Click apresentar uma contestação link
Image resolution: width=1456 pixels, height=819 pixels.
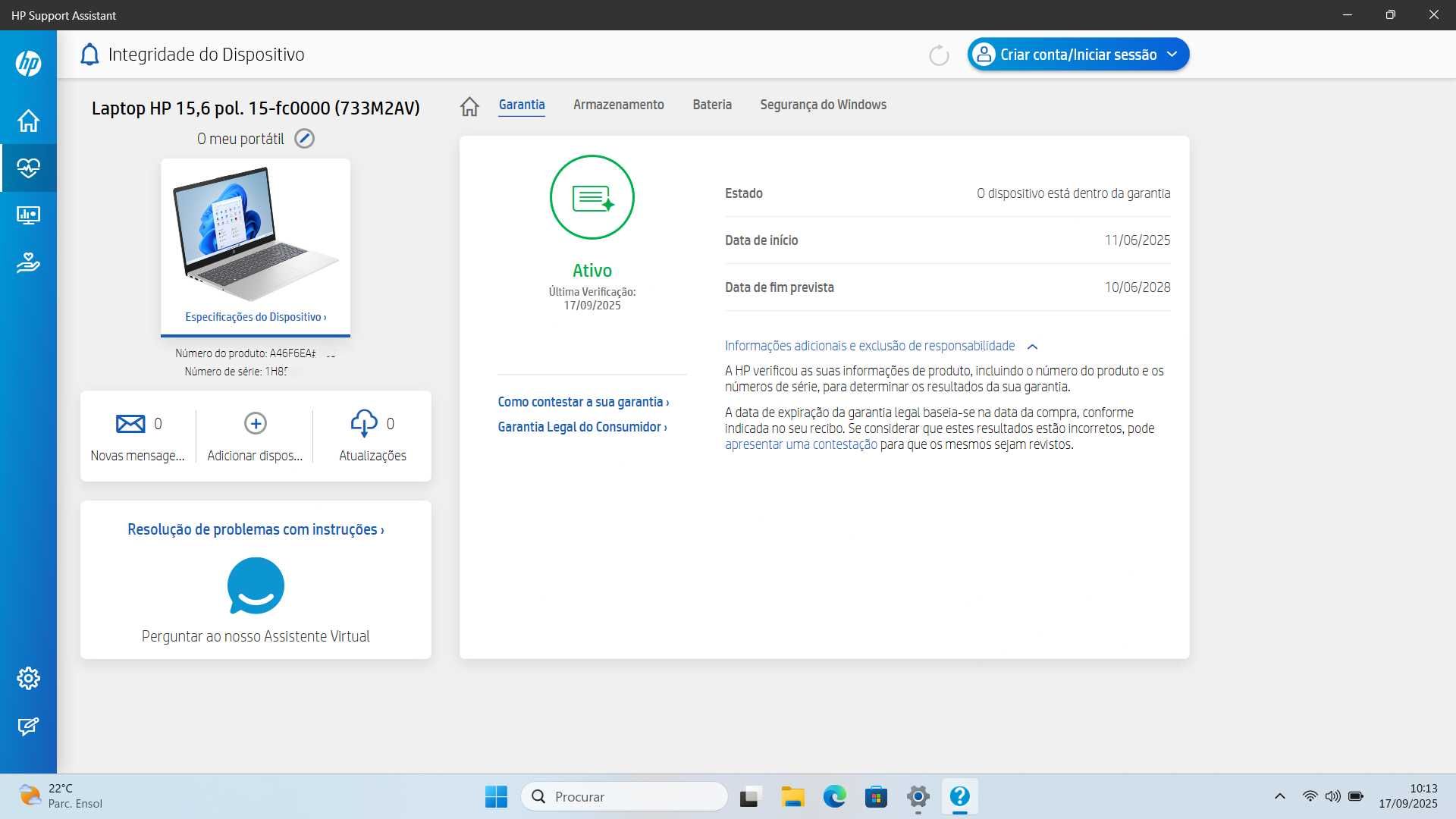801,444
